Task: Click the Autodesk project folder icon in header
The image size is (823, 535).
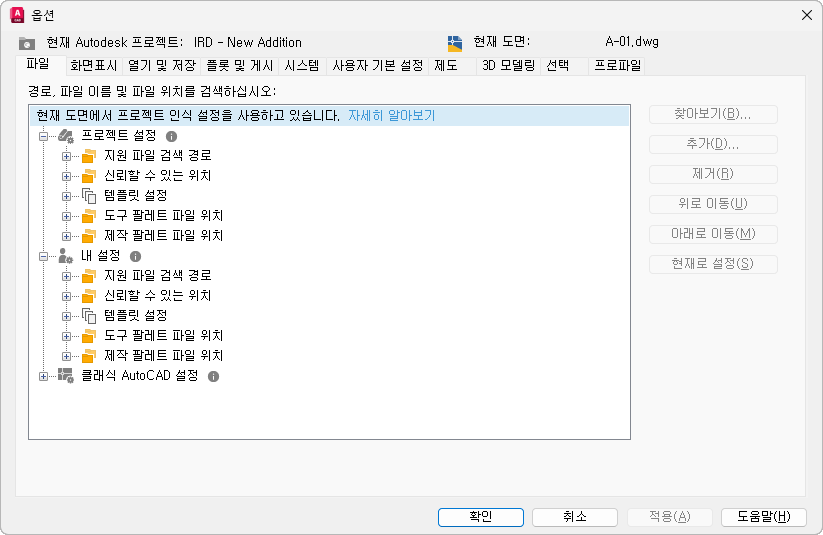Action: 27,43
